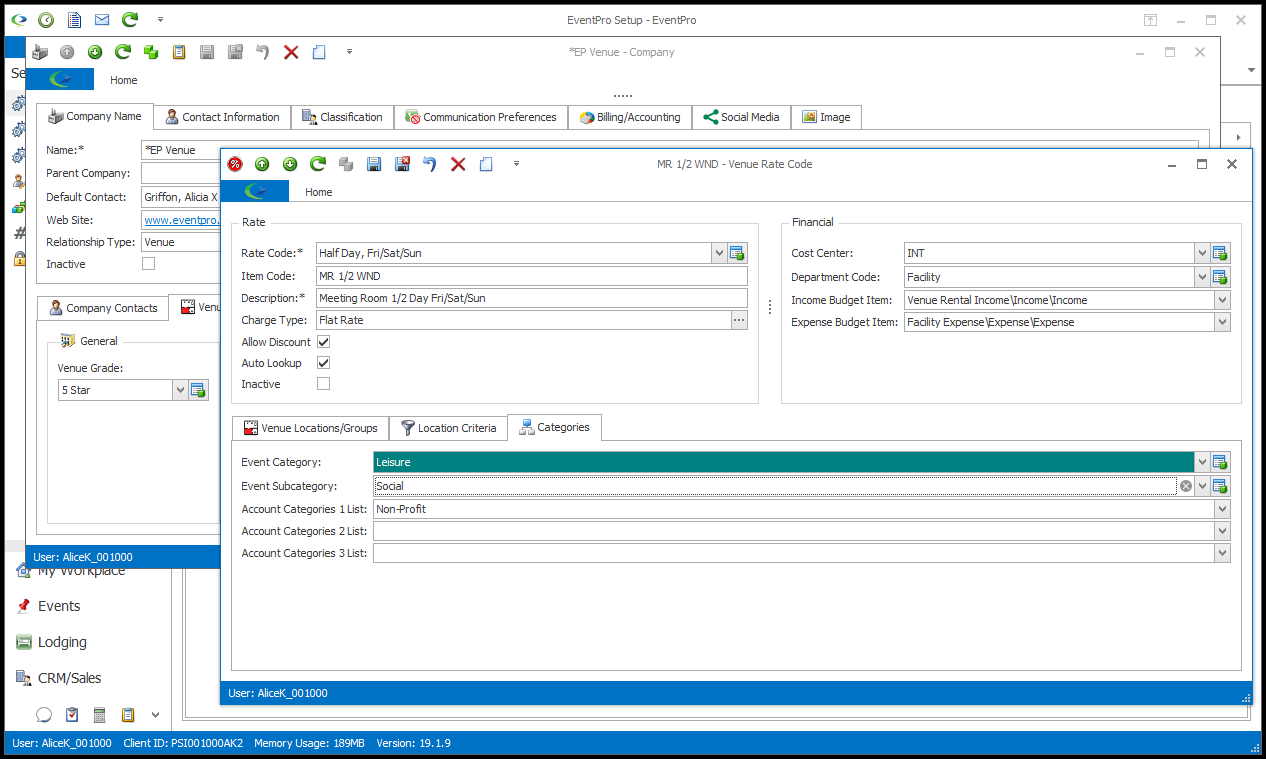Expand the Department Code dropdown

coord(1202,277)
